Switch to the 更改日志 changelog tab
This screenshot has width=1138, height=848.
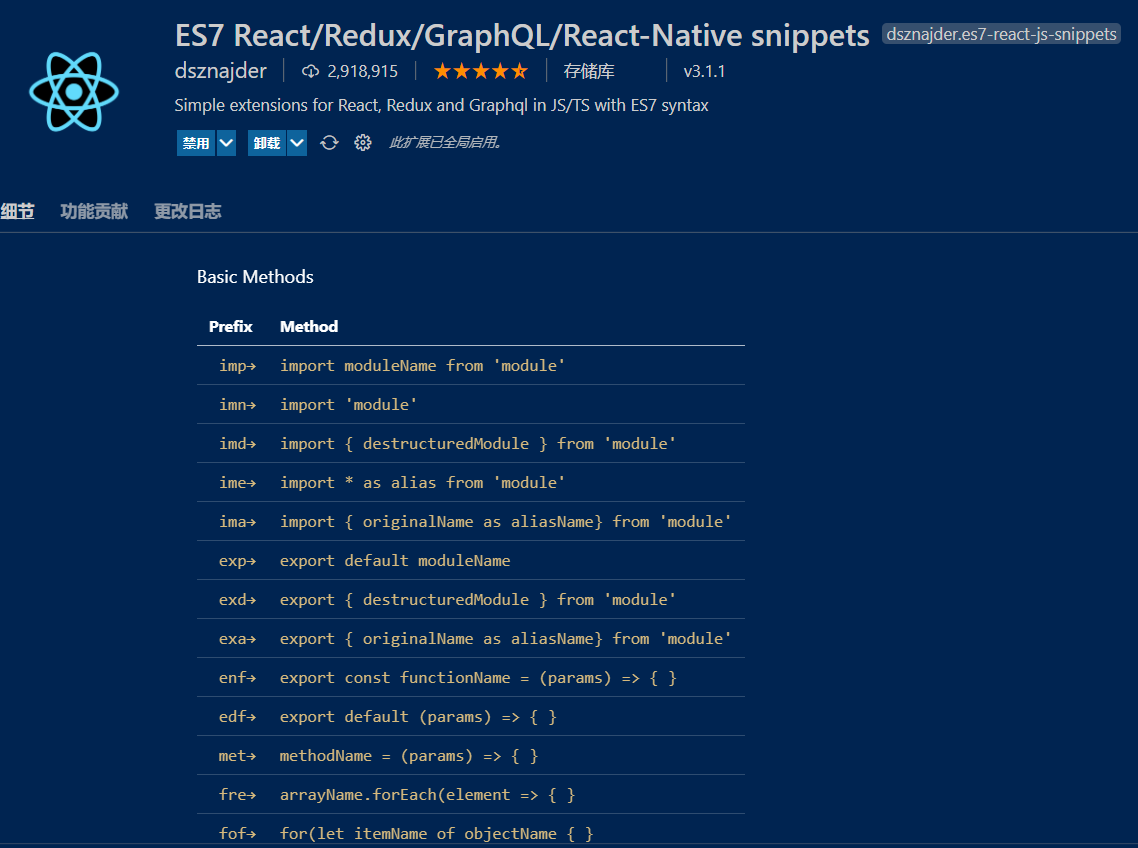187,211
